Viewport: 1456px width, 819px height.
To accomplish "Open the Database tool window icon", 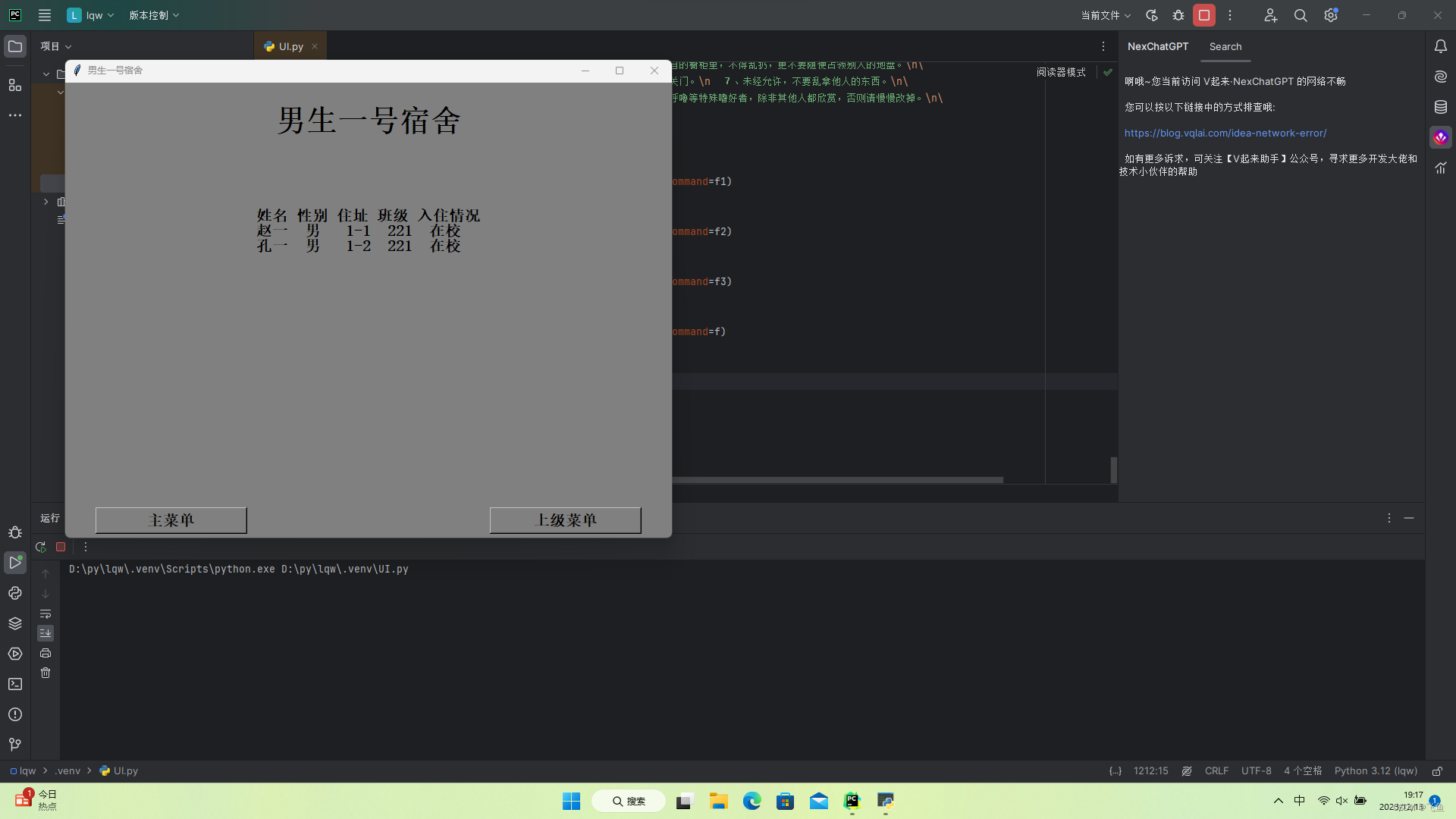I will click(x=1441, y=107).
